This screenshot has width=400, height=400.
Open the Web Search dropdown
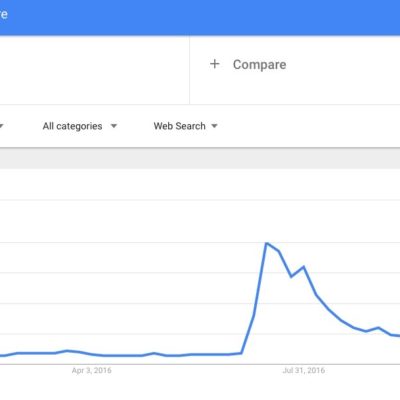pos(185,126)
